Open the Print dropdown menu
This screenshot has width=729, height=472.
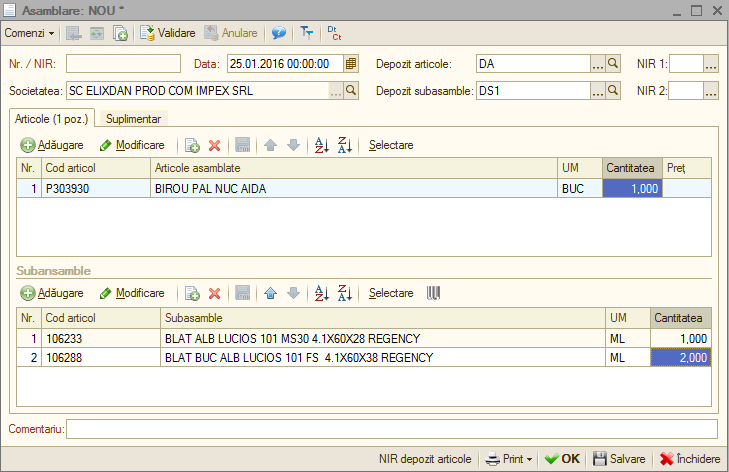pos(509,459)
